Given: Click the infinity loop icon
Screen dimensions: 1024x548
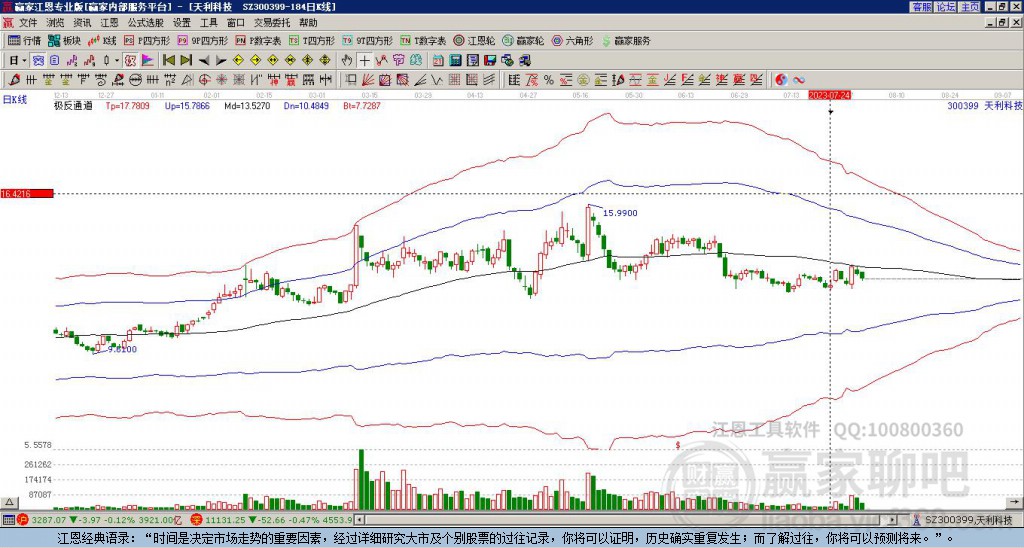Looking at the screenshot, I should 799,80.
